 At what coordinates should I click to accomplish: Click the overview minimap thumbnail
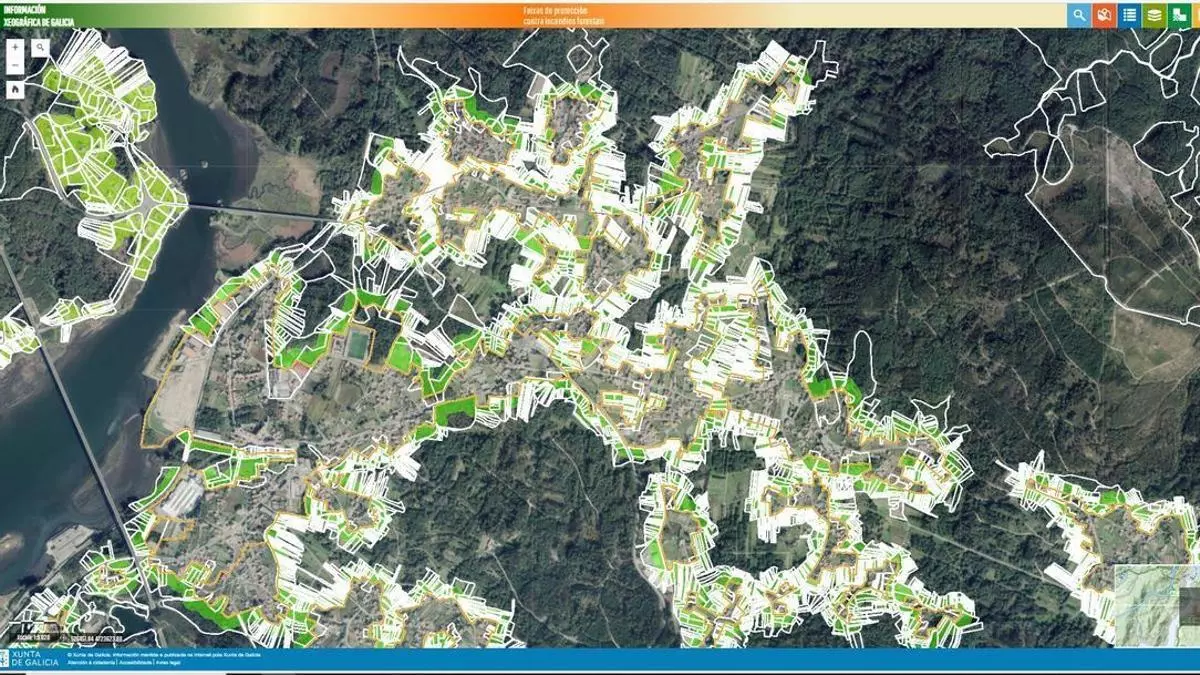click(x=1156, y=605)
